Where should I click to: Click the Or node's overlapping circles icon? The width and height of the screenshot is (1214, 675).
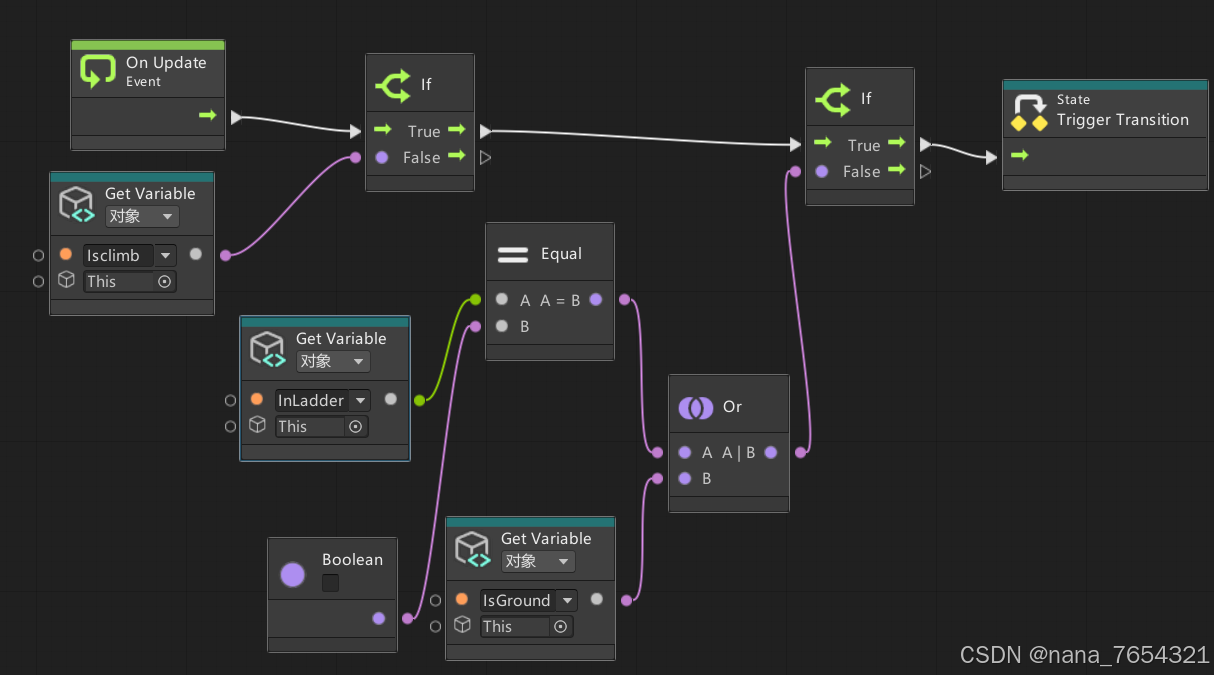[697, 407]
